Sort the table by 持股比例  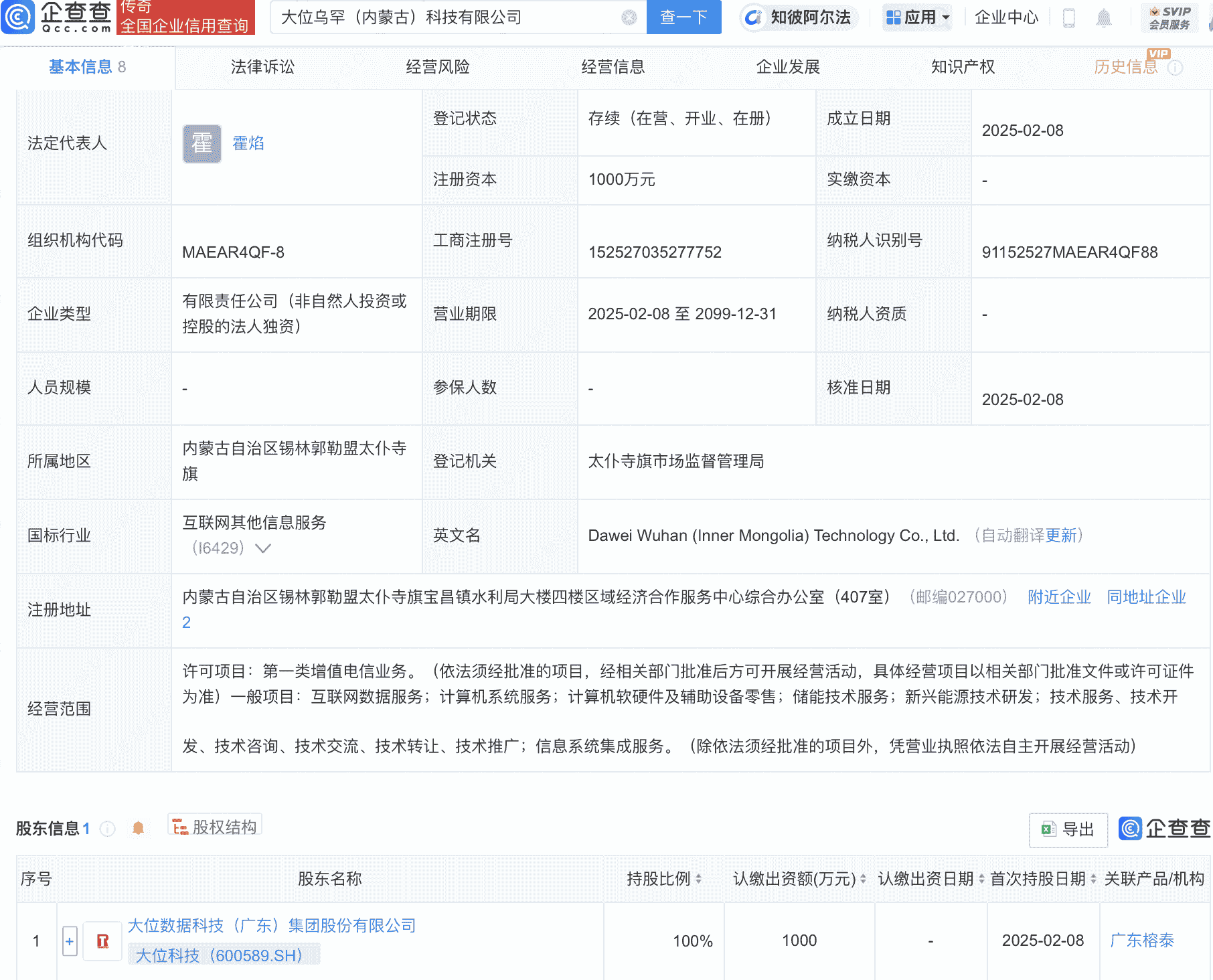point(699,879)
